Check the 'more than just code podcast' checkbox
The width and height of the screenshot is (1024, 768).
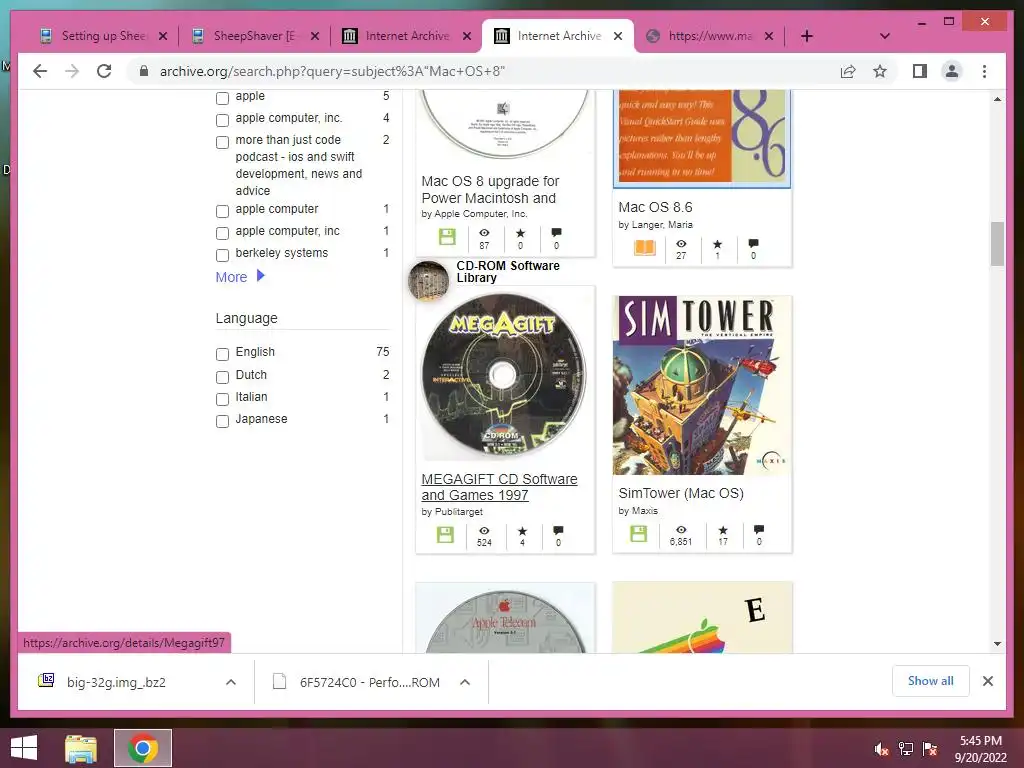[222, 142]
